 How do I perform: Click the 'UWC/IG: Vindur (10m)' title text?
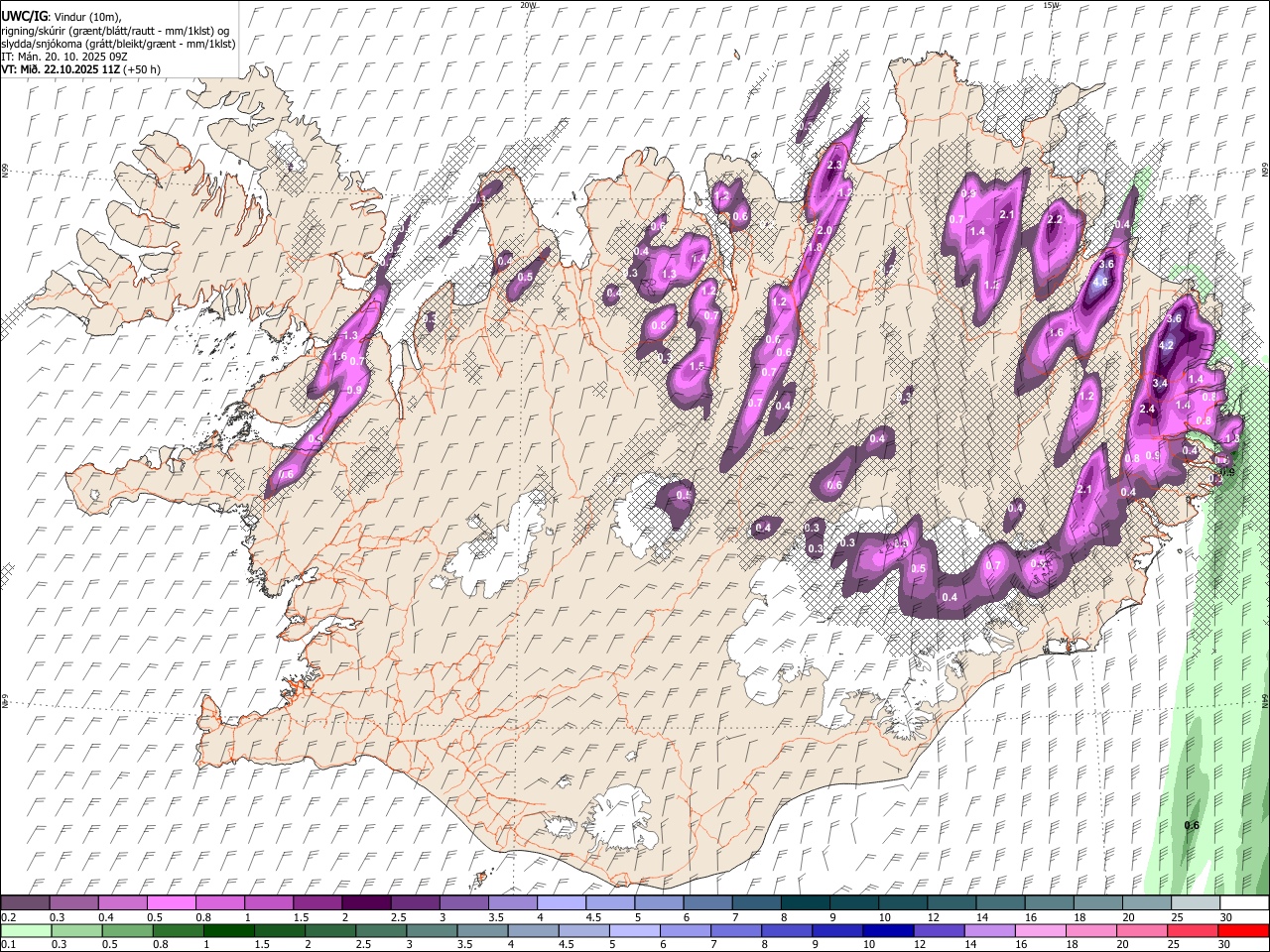62,17
